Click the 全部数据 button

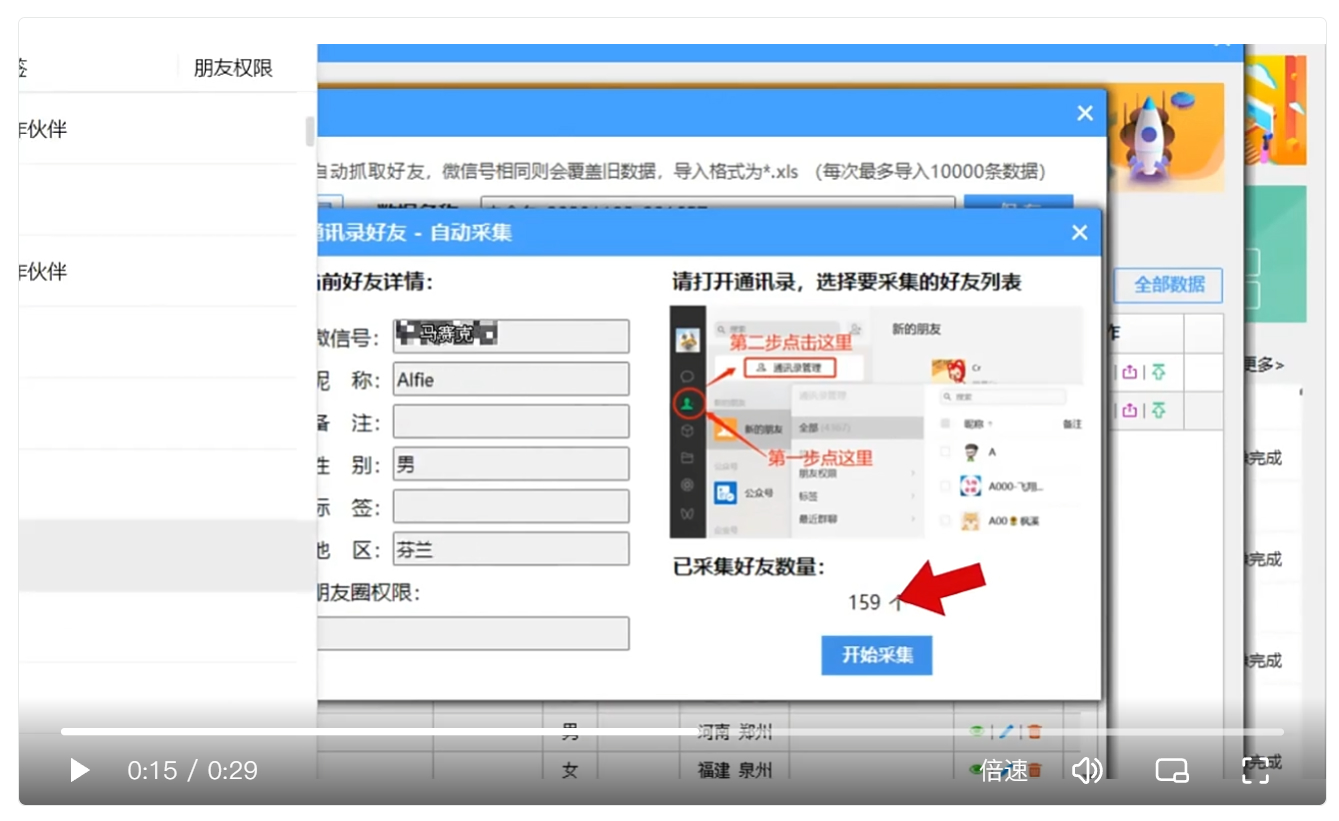[x=1169, y=284]
